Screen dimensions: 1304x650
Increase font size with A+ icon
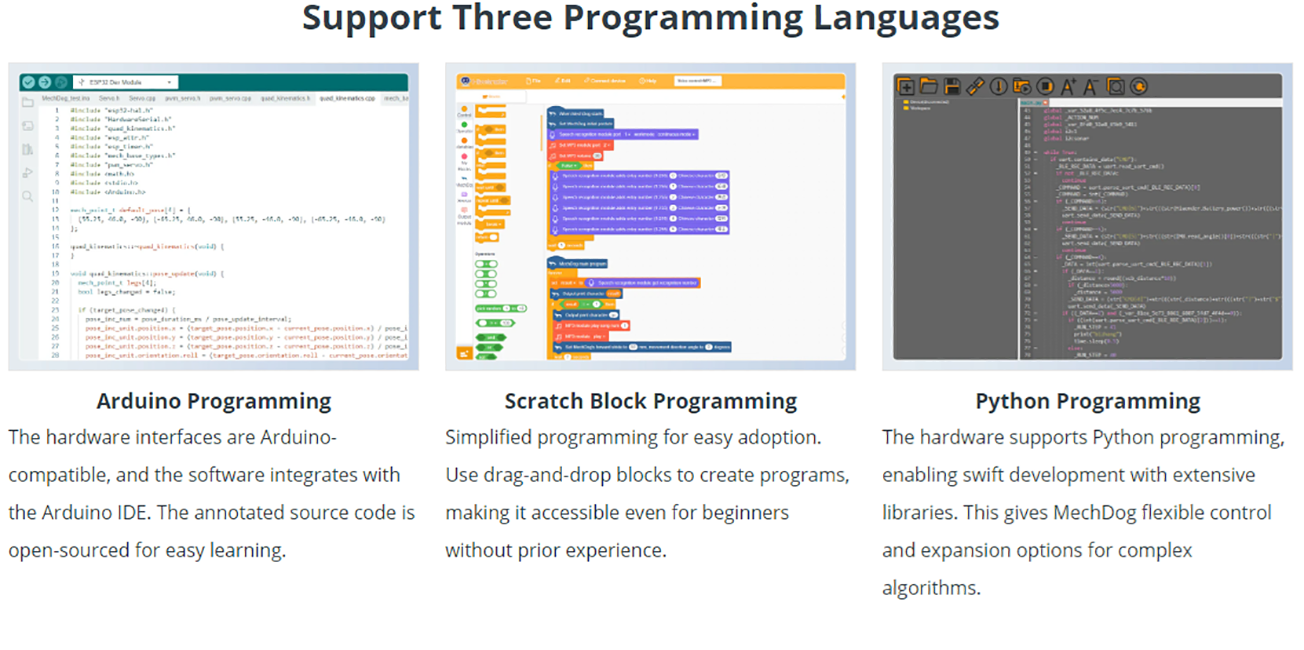1068,87
